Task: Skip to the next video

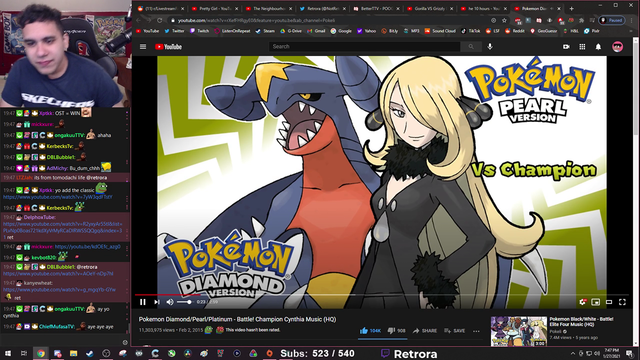Action: pyautogui.click(x=157, y=302)
